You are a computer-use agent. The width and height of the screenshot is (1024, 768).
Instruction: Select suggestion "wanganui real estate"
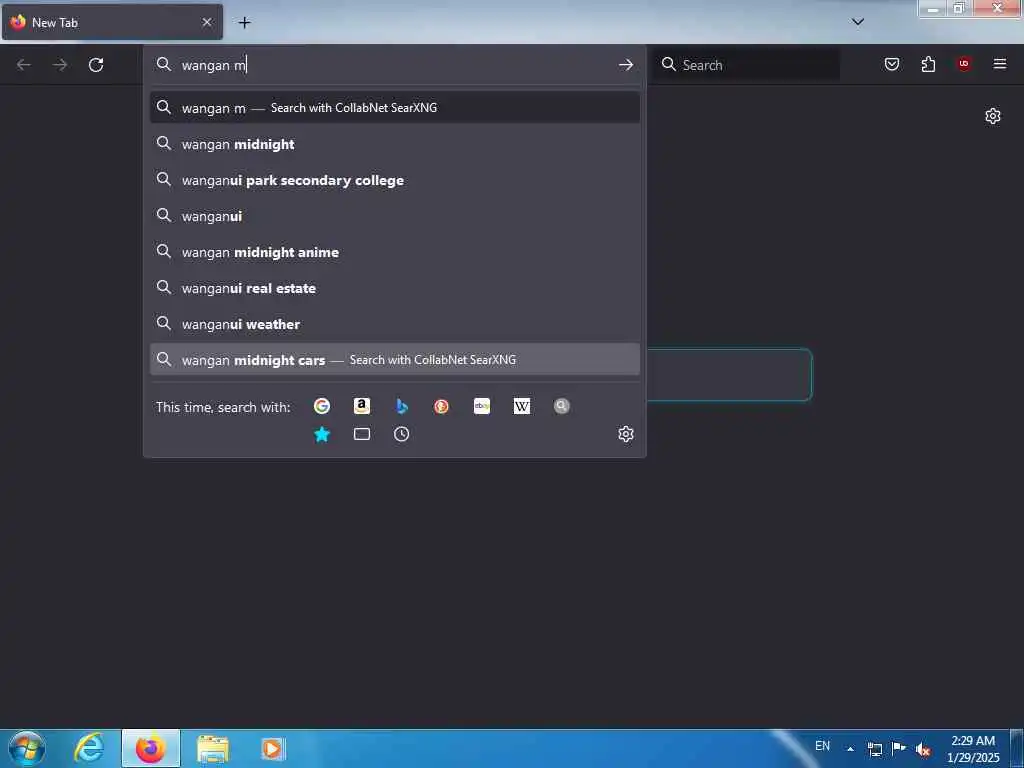pyautogui.click(x=394, y=287)
